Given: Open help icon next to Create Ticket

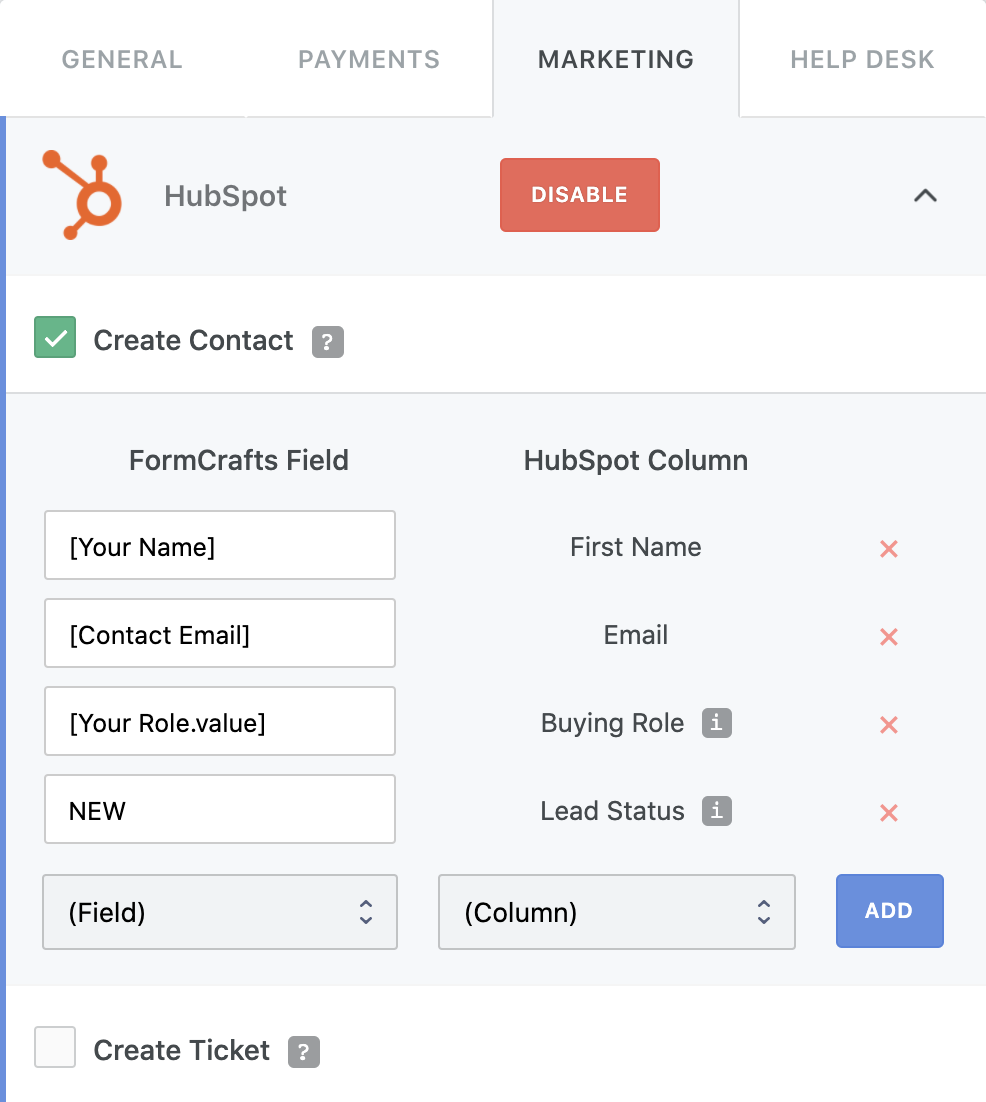Looking at the screenshot, I should 304,1052.
